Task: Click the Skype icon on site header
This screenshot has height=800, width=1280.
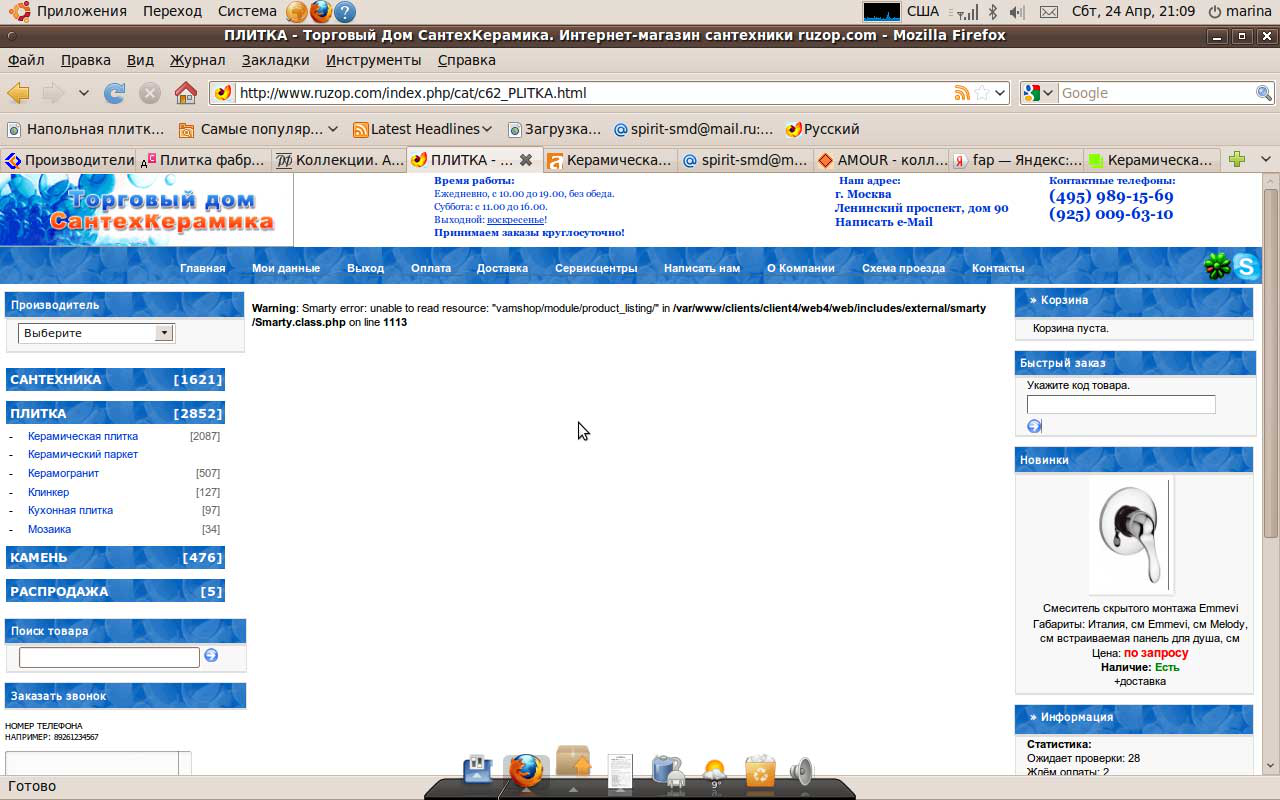Action: coord(1246,266)
